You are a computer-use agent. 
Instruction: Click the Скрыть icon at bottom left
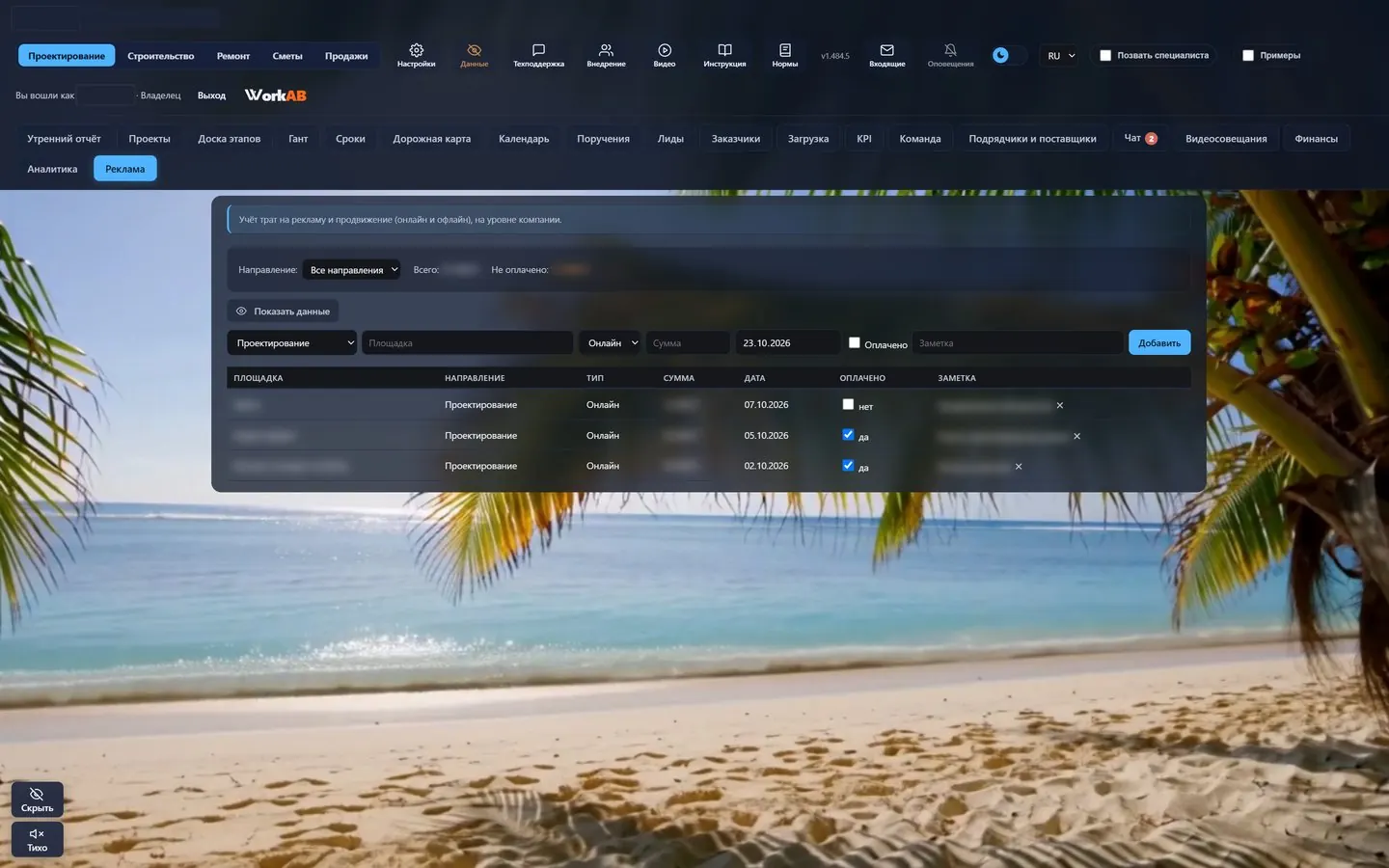37,800
